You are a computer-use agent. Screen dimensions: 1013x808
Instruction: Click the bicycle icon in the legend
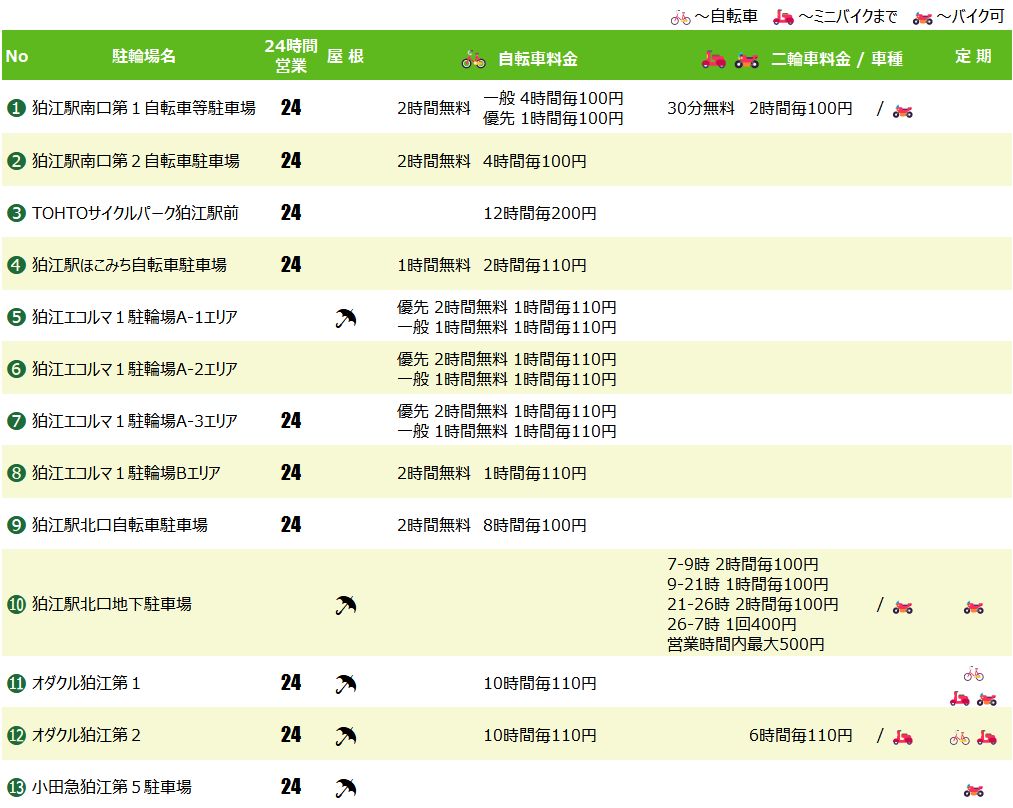680,18
